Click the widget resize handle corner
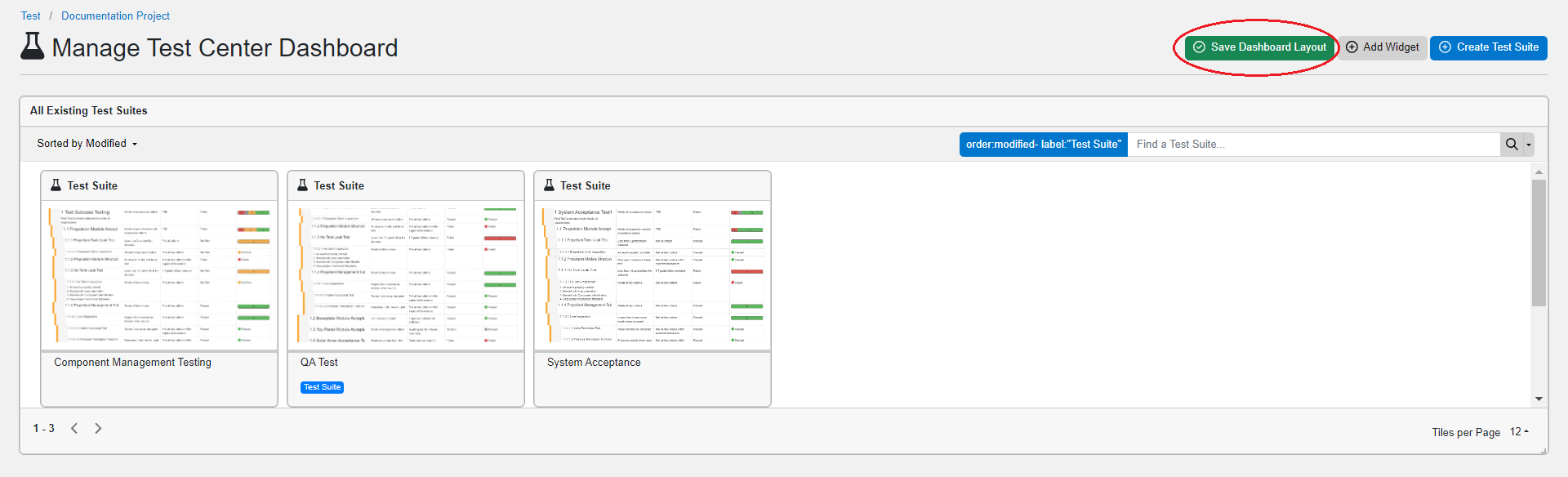 (x=1543, y=450)
